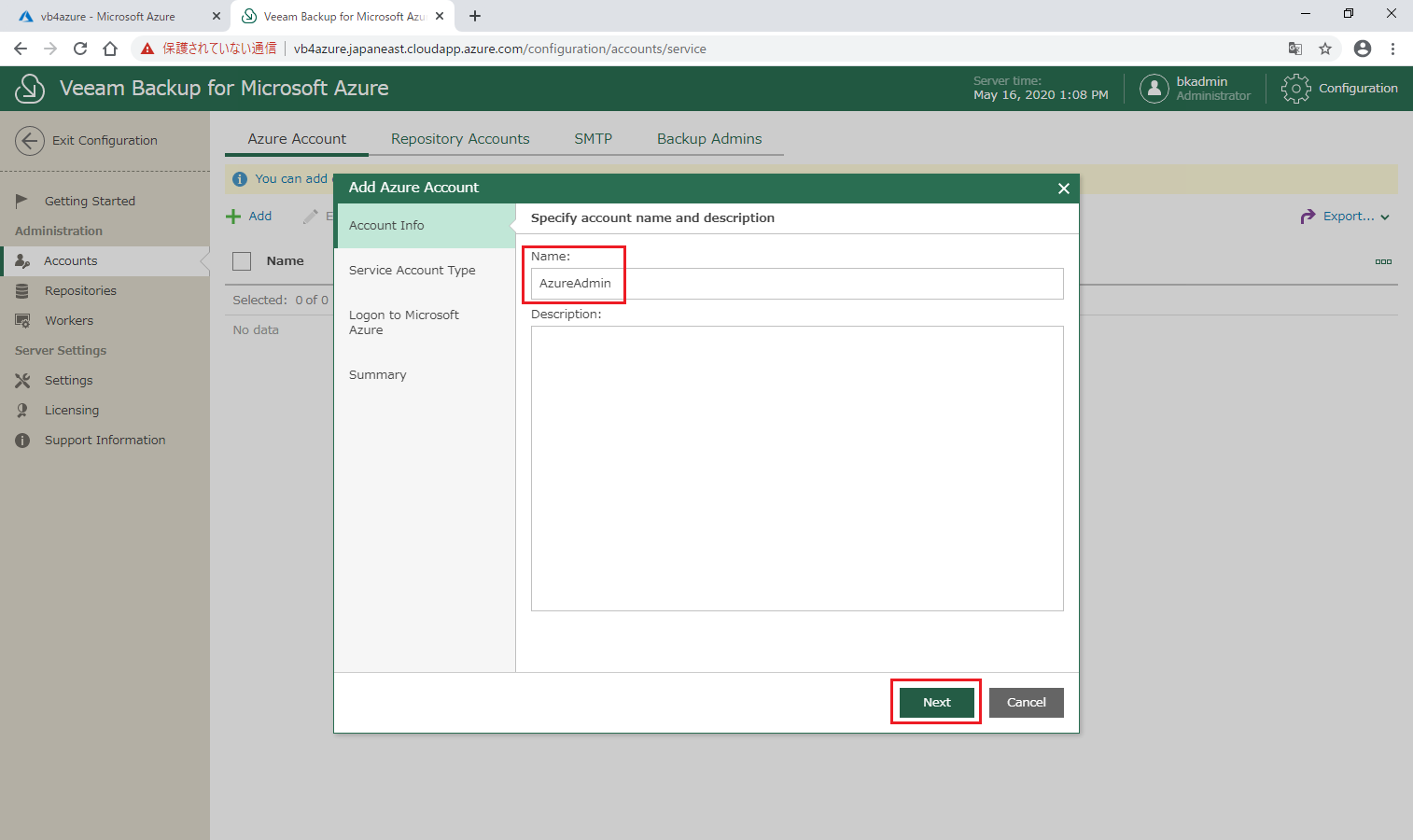Open the Chrome profile icon
The height and width of the screenshot is (840, 1413).
tap(1363, 49)
